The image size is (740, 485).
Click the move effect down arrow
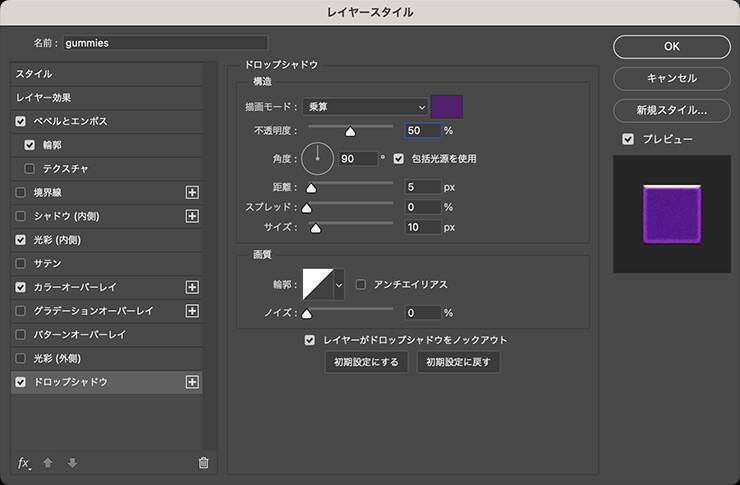point(71,463)
